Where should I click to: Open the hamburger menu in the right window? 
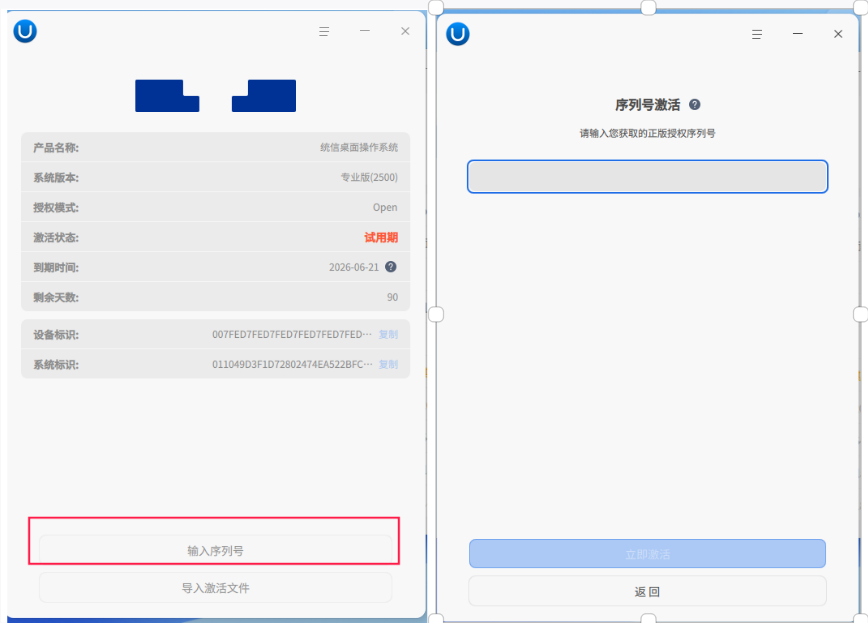coord(757,34)
